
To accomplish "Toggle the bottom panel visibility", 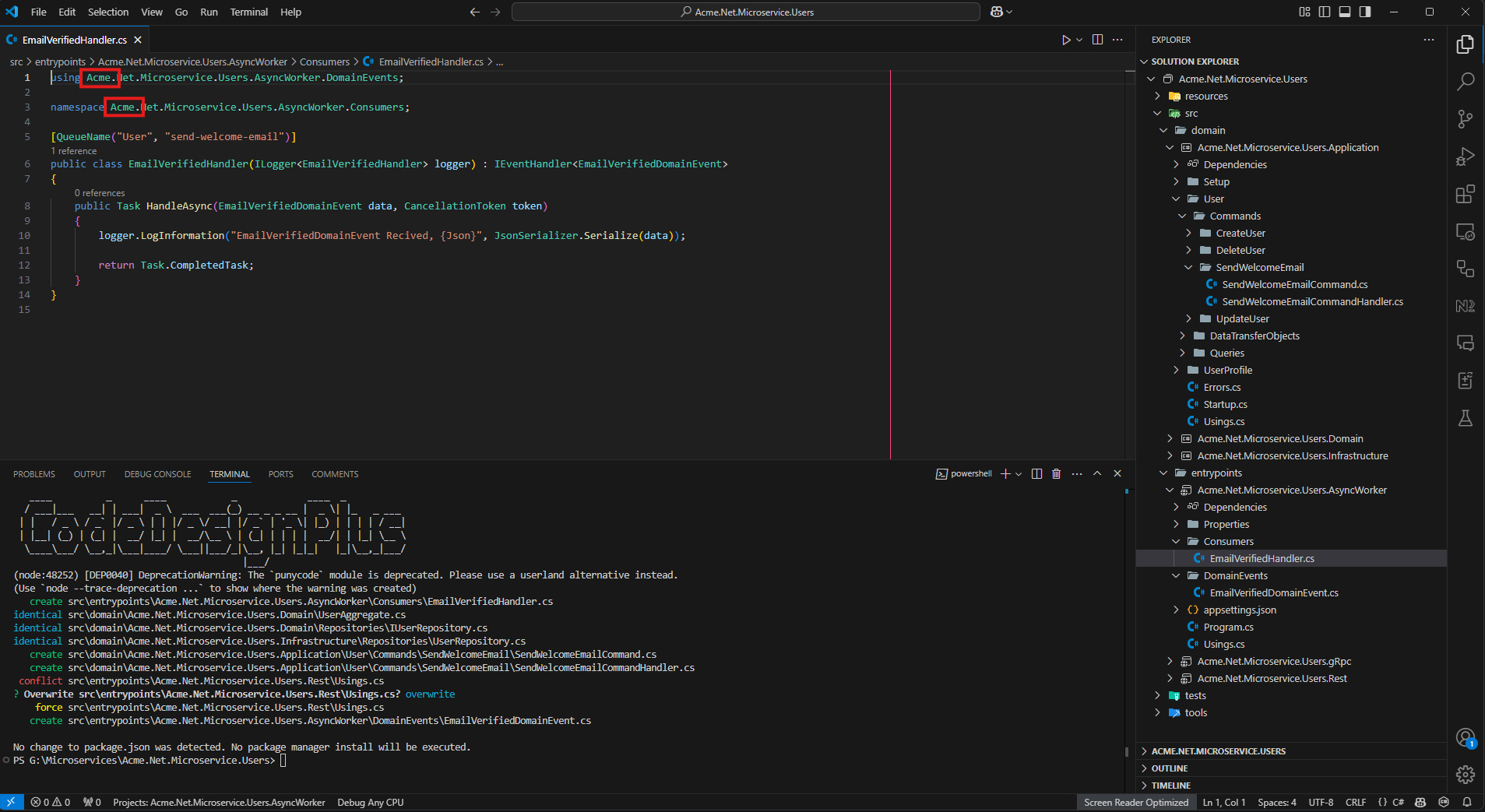I will tap(1345, 12).
